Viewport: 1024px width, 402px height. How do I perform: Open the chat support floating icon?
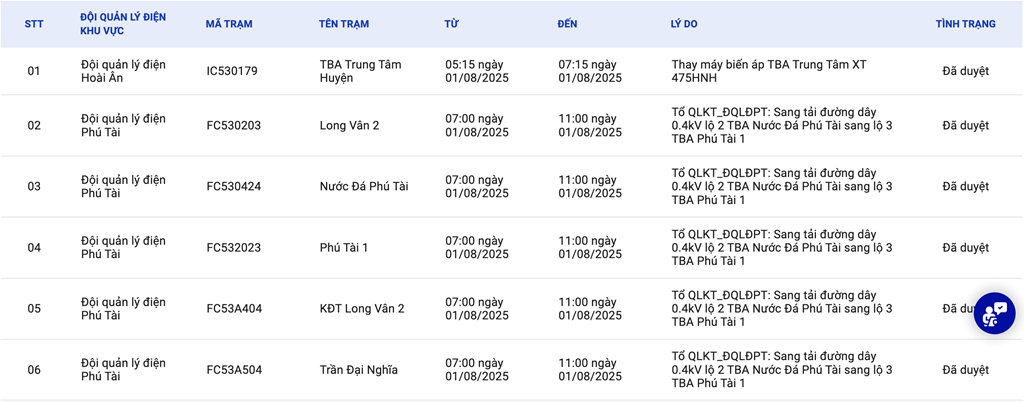(994, 313)
